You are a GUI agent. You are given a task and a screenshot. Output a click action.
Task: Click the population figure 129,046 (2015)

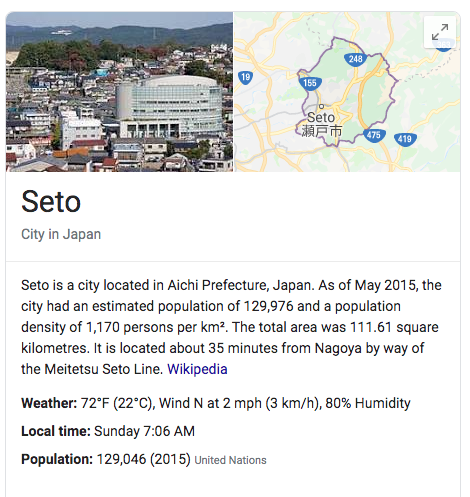click(144, 459)
